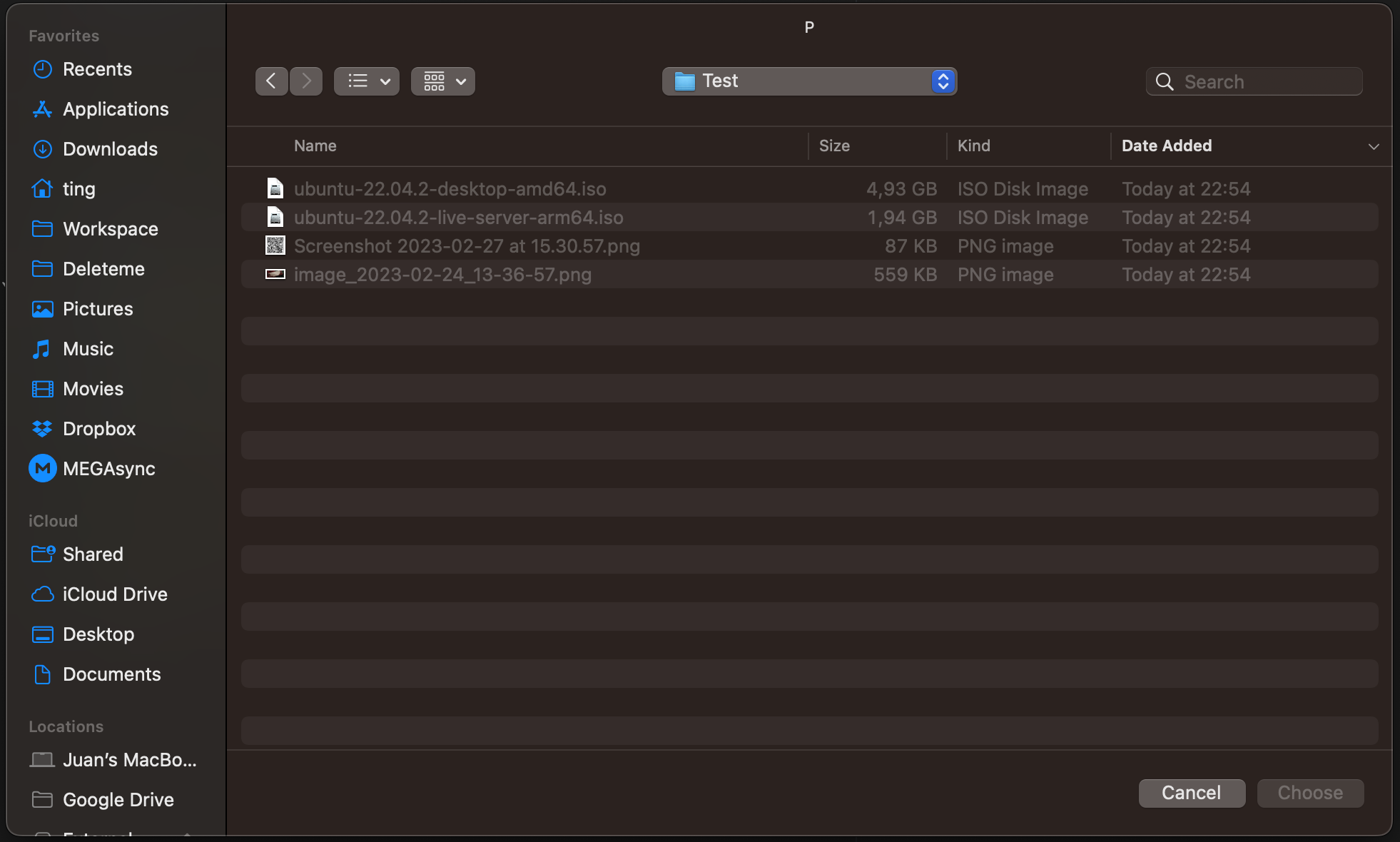1400x842 pixels.
Task: Go forward with the right chevron button
Action: point(306,81)
